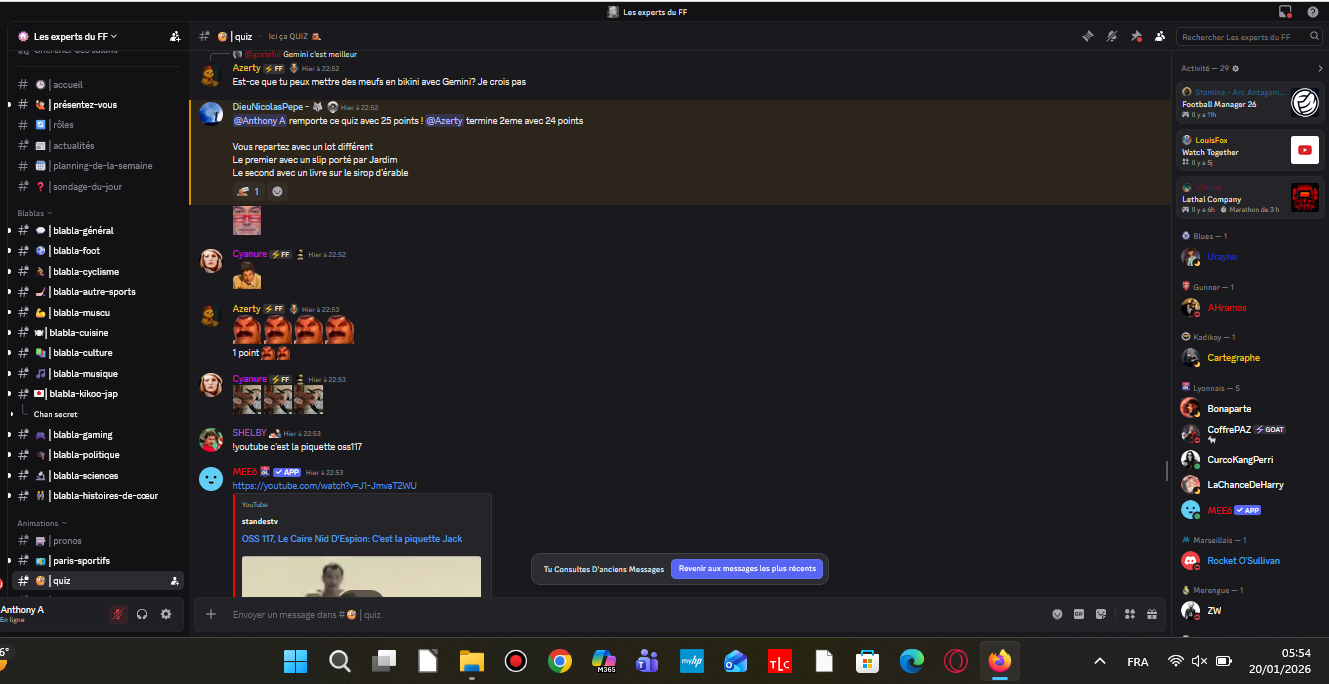Click the message input field for quiz

click(635, 615)
